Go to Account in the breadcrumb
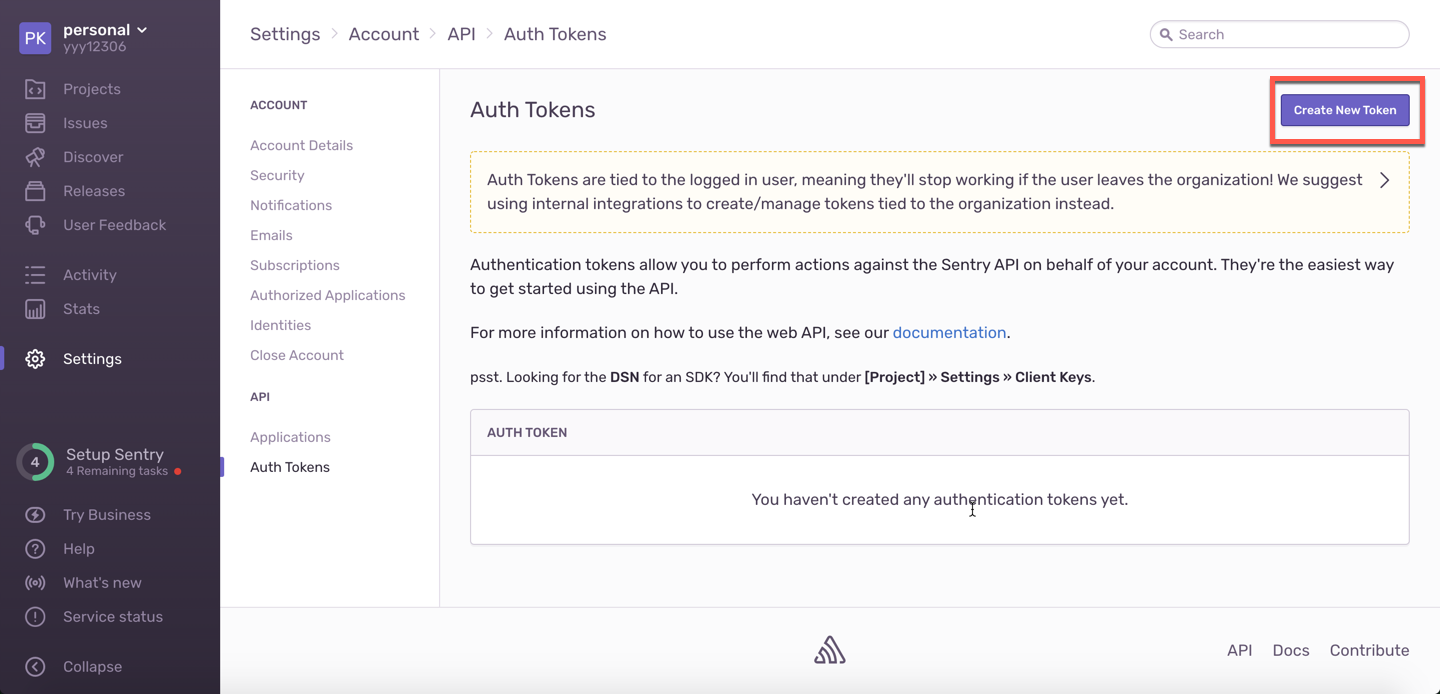1440x694 pixels. 383,34
